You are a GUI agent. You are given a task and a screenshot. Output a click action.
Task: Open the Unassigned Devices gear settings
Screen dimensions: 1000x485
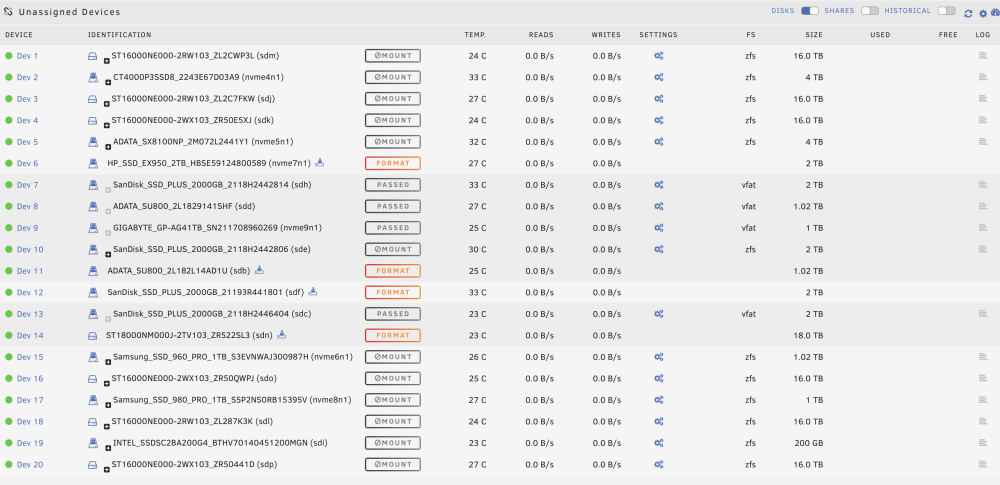pyautogui.click(x=983, y=13)
